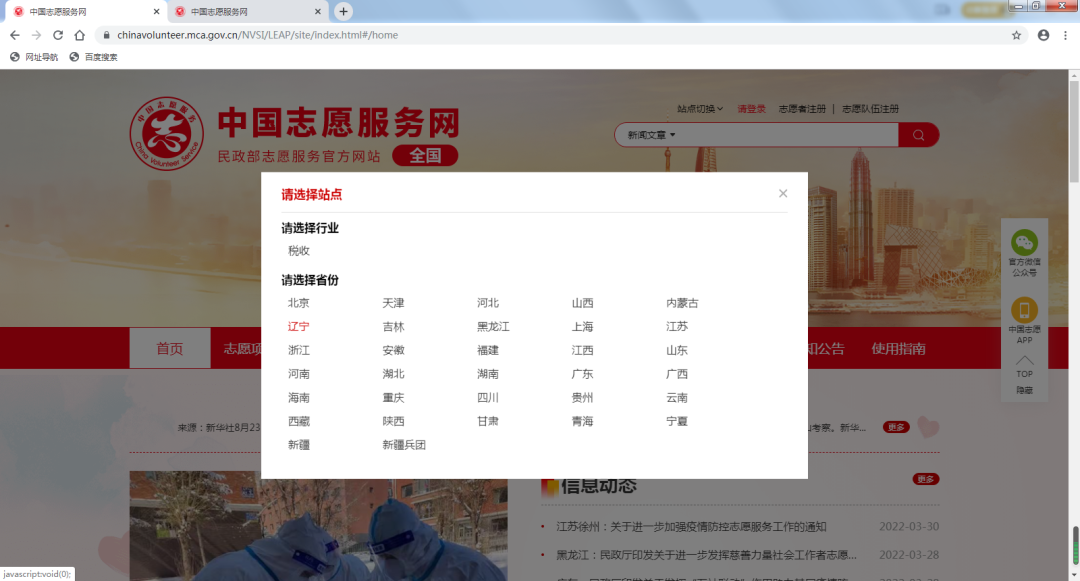The height and width of the screenshot is (581, 1080).
Task: Open the 黑龙江 民政厅 article
Action: 706,555
